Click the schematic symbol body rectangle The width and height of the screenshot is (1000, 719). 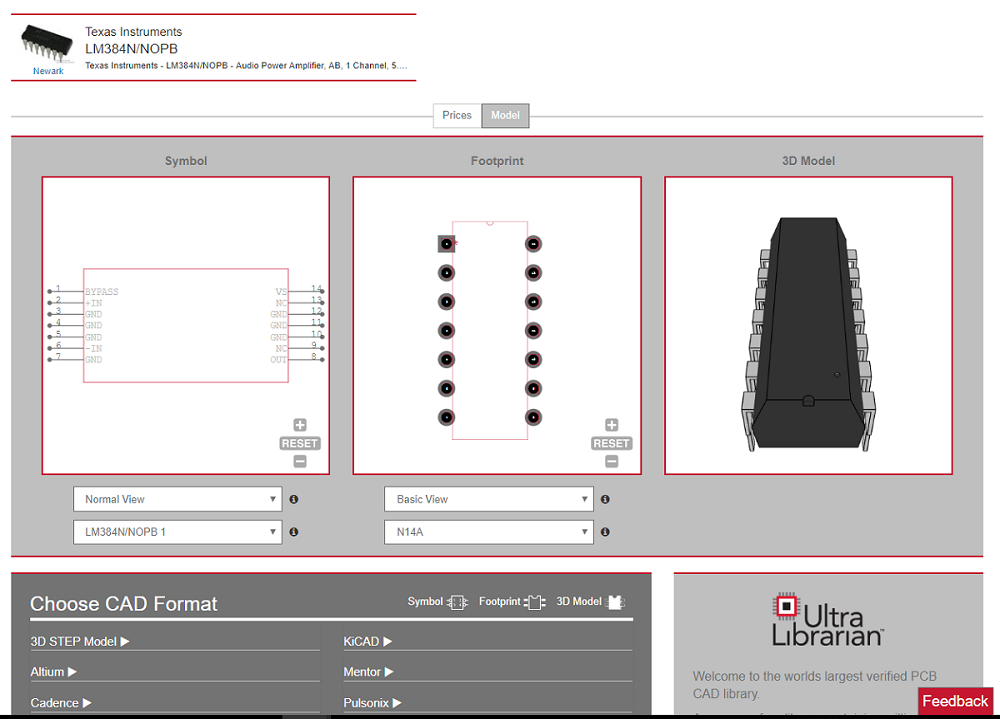186,325
